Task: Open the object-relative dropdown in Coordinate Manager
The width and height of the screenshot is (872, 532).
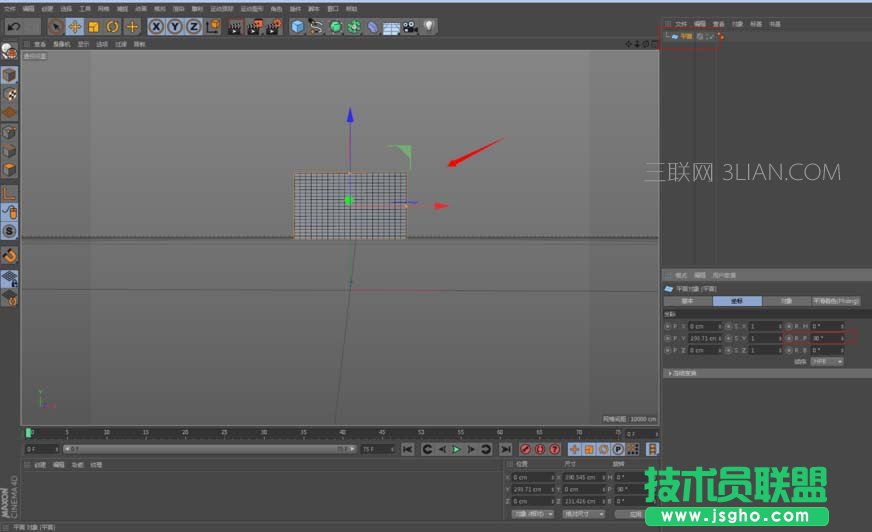Action: click(532, 514)
